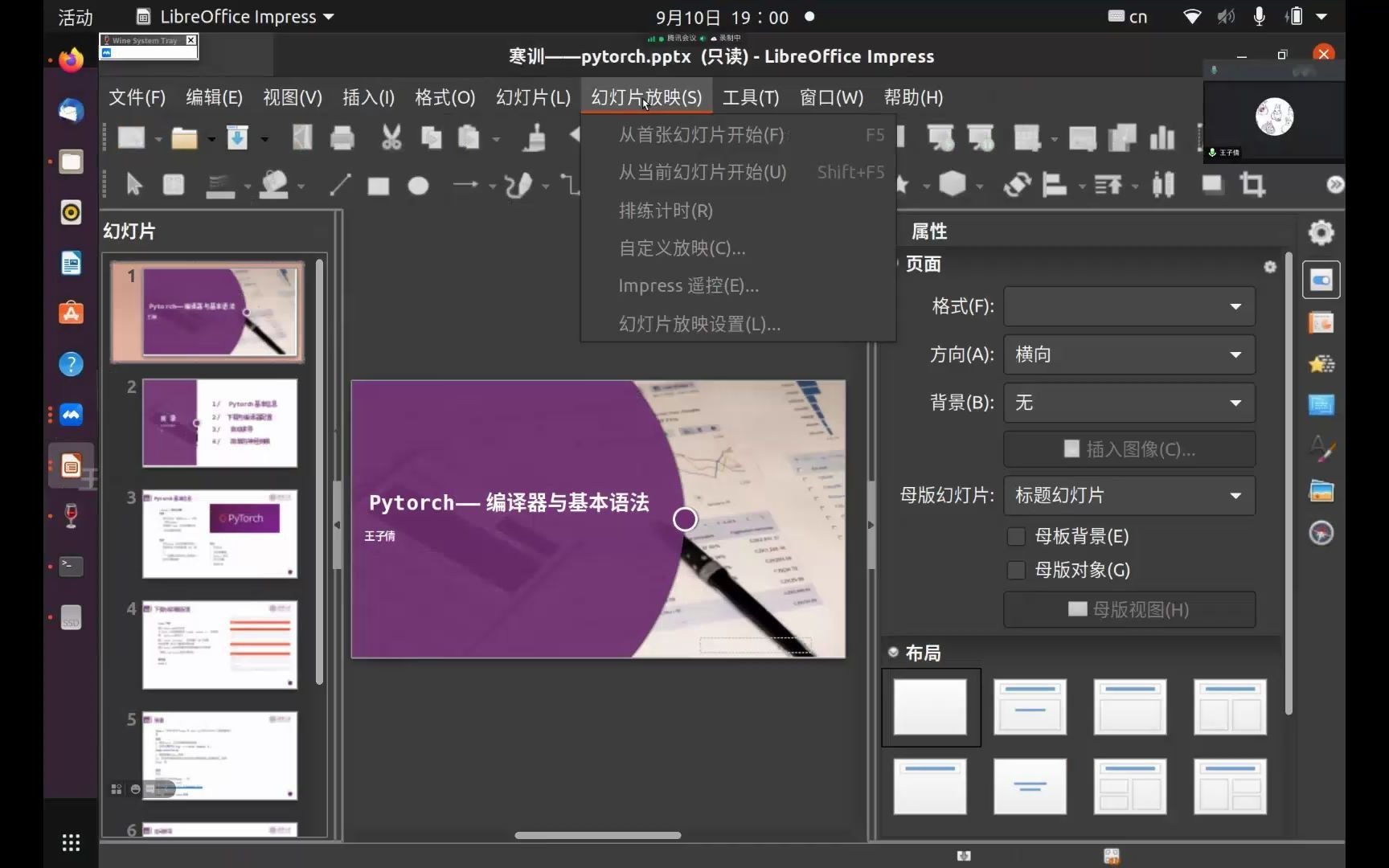Click the Cut scissors icon
Viewport: 1389px width, 868px height.
[391, 137]
